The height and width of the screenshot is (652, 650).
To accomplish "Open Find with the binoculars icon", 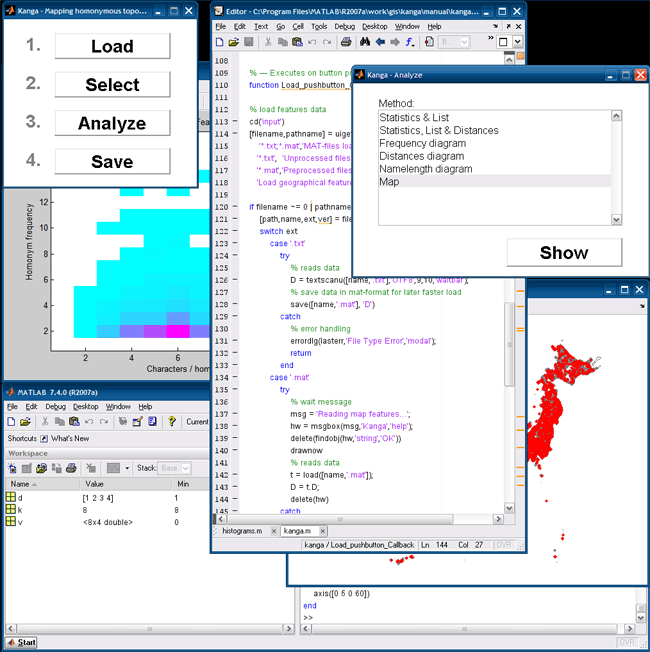I will (x=365, y=42).
